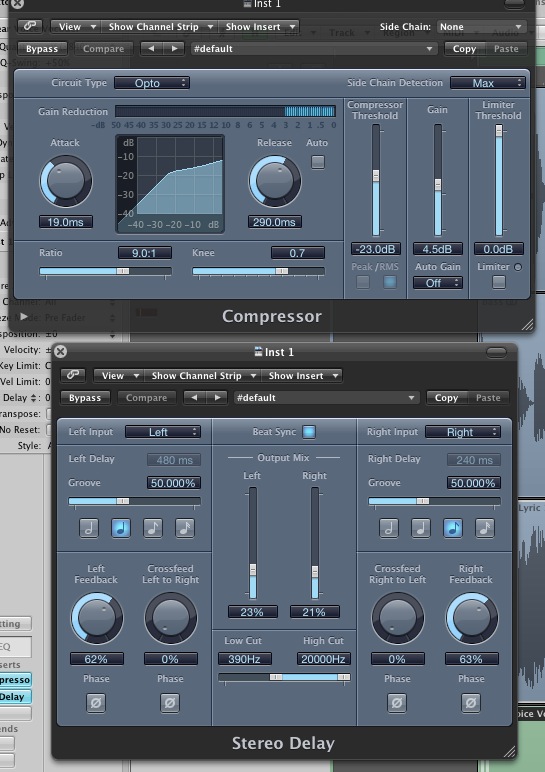Select quarter note for Left Delay
The width and height of the screenshot is (545, 772).
pos(121,528)
